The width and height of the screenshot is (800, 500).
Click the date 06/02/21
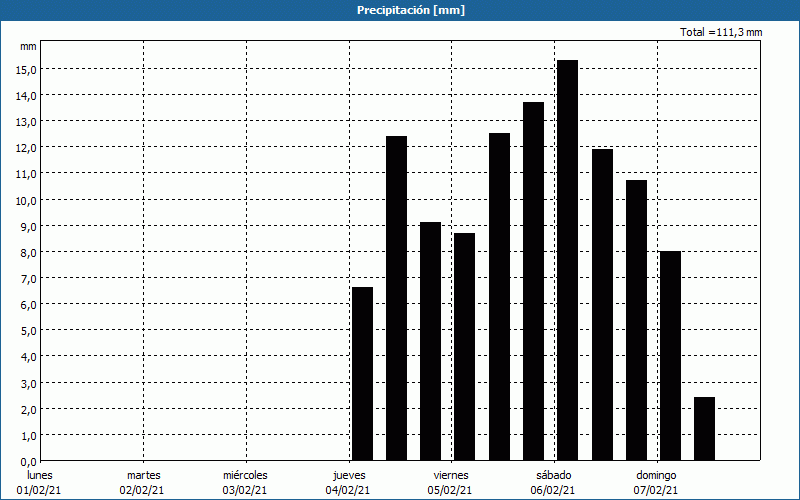click(553, 490)
